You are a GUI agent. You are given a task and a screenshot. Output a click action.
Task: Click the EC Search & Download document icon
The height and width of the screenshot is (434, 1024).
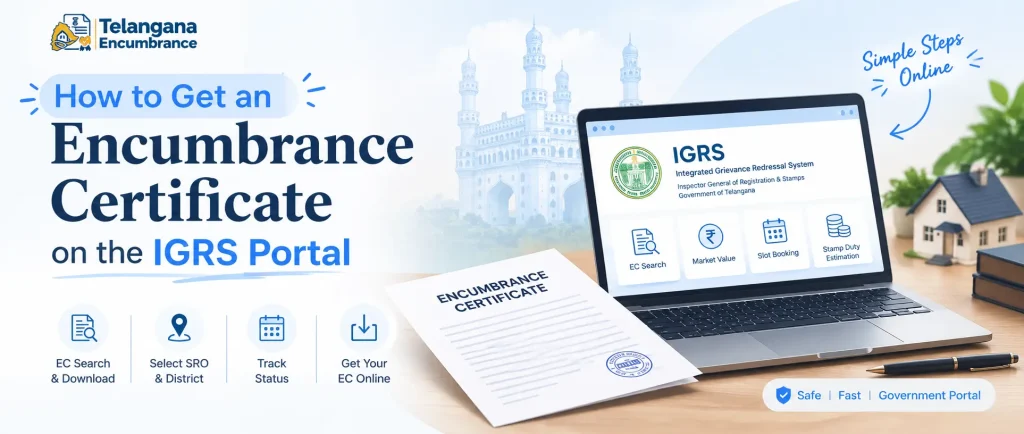click(83, 328)
